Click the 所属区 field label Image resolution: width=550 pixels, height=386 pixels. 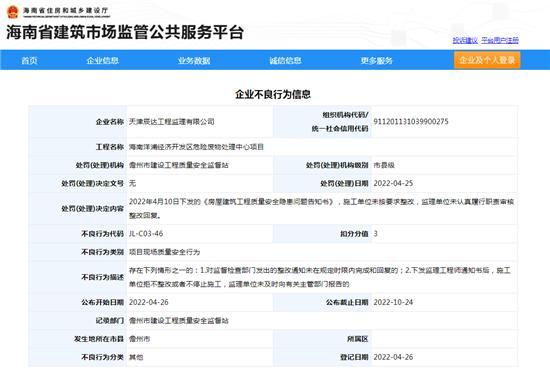click(358, 339)
